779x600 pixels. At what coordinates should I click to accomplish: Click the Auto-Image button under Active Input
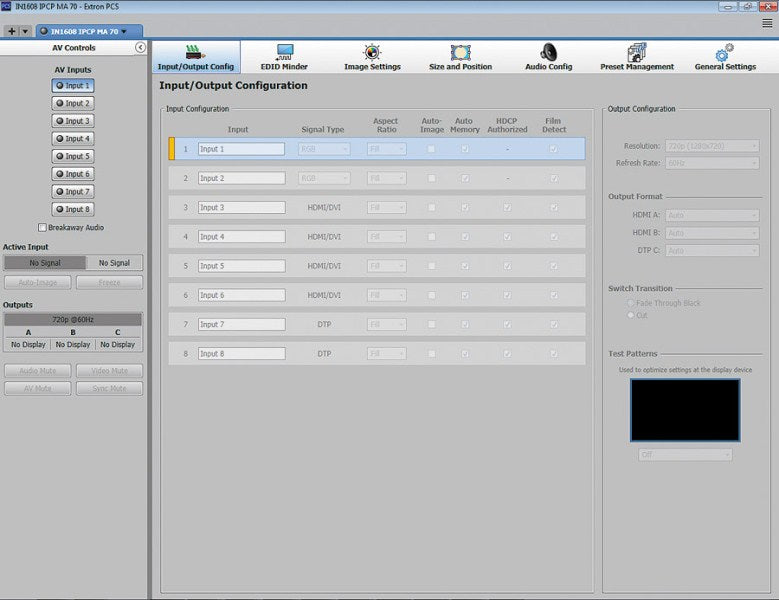(38, 283)
